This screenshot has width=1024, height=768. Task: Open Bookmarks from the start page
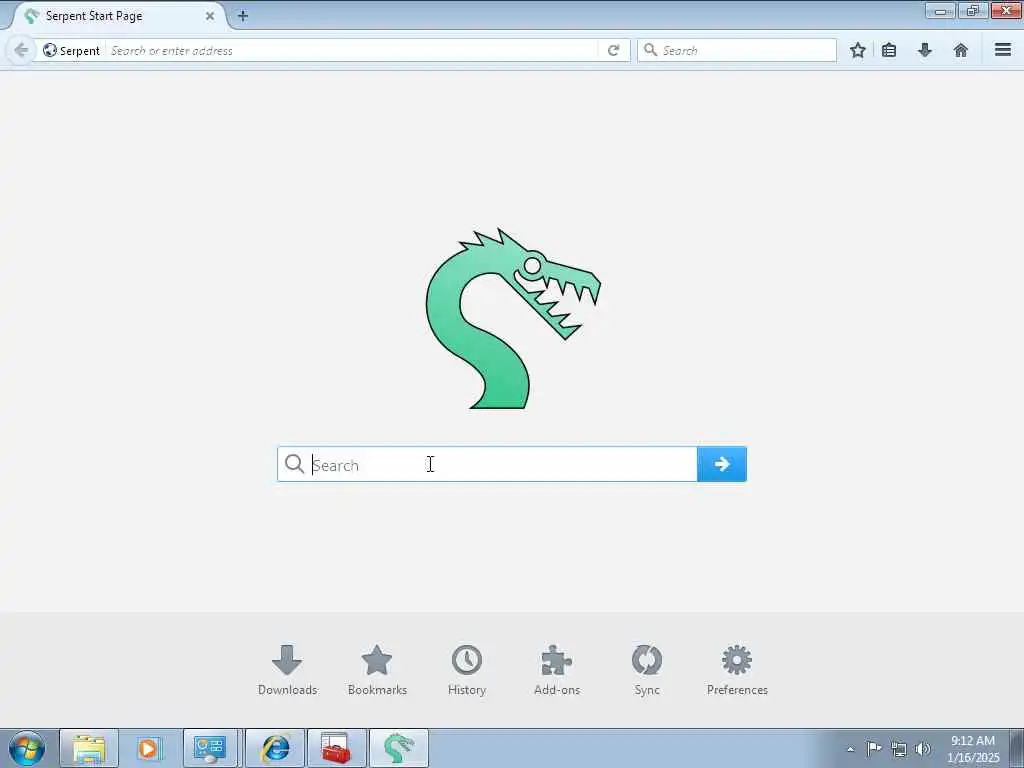377,670
